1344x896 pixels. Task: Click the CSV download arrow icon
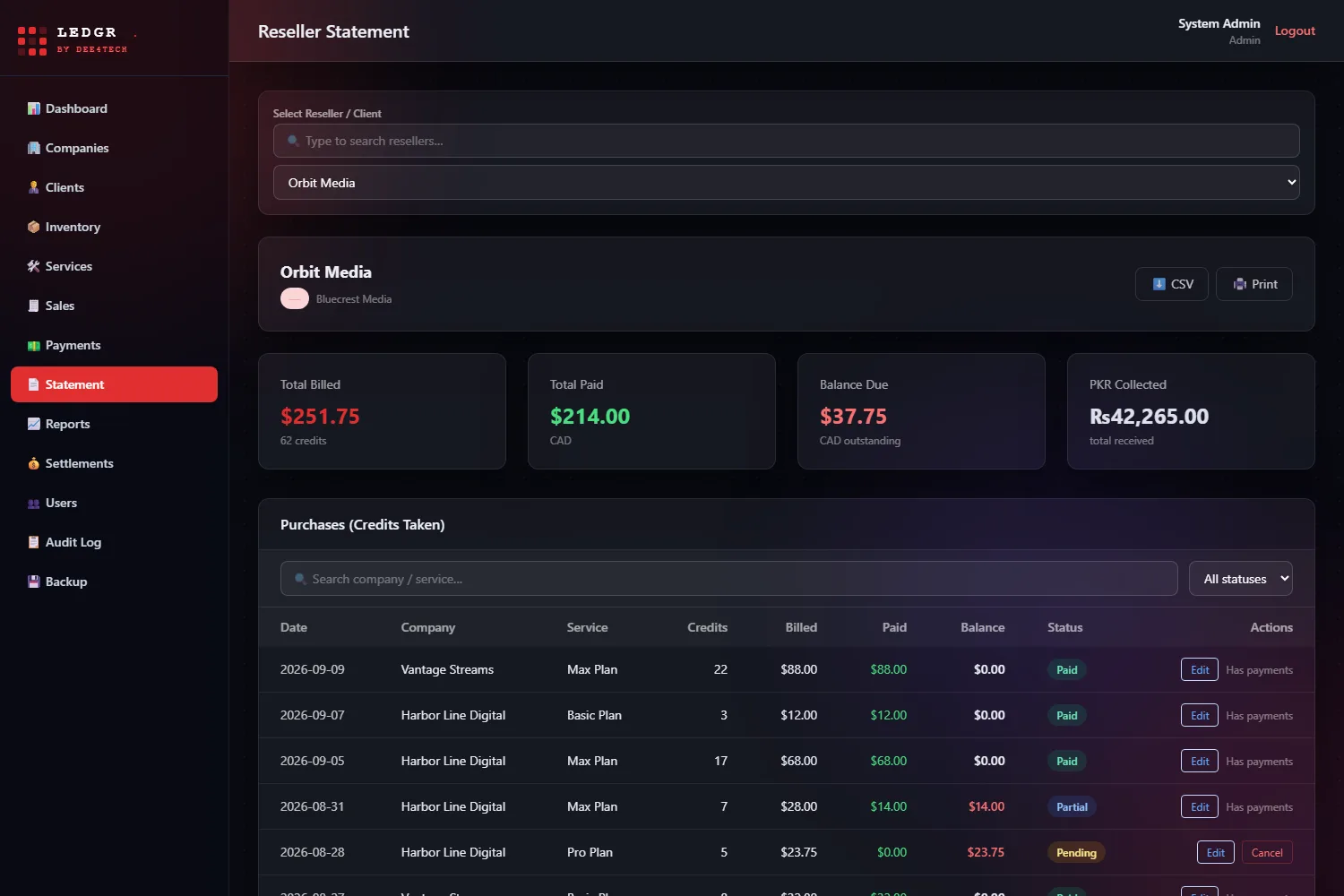coord(1159,284)
